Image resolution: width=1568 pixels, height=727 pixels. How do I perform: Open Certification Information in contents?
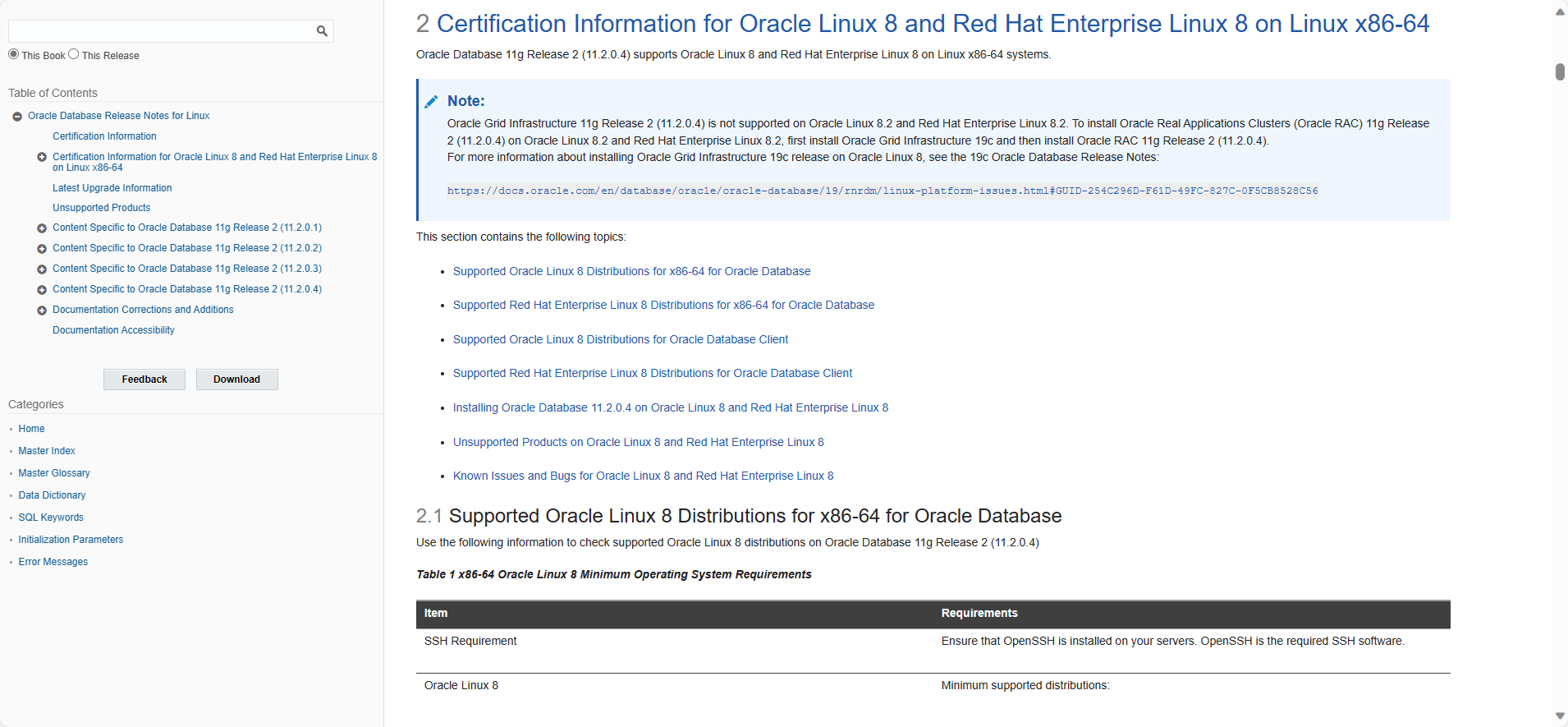(104, 136)
